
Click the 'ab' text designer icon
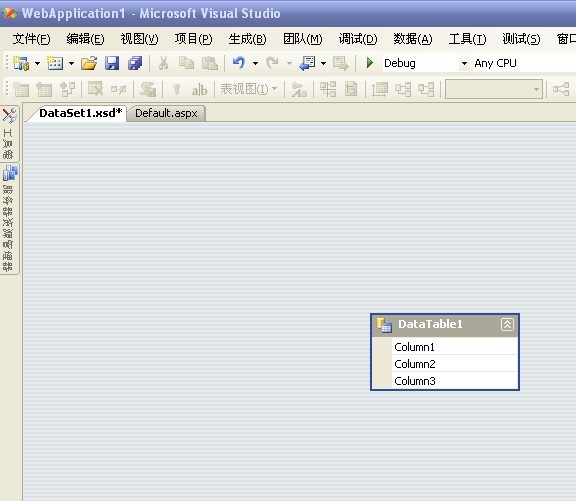click(x=199, y=90)
